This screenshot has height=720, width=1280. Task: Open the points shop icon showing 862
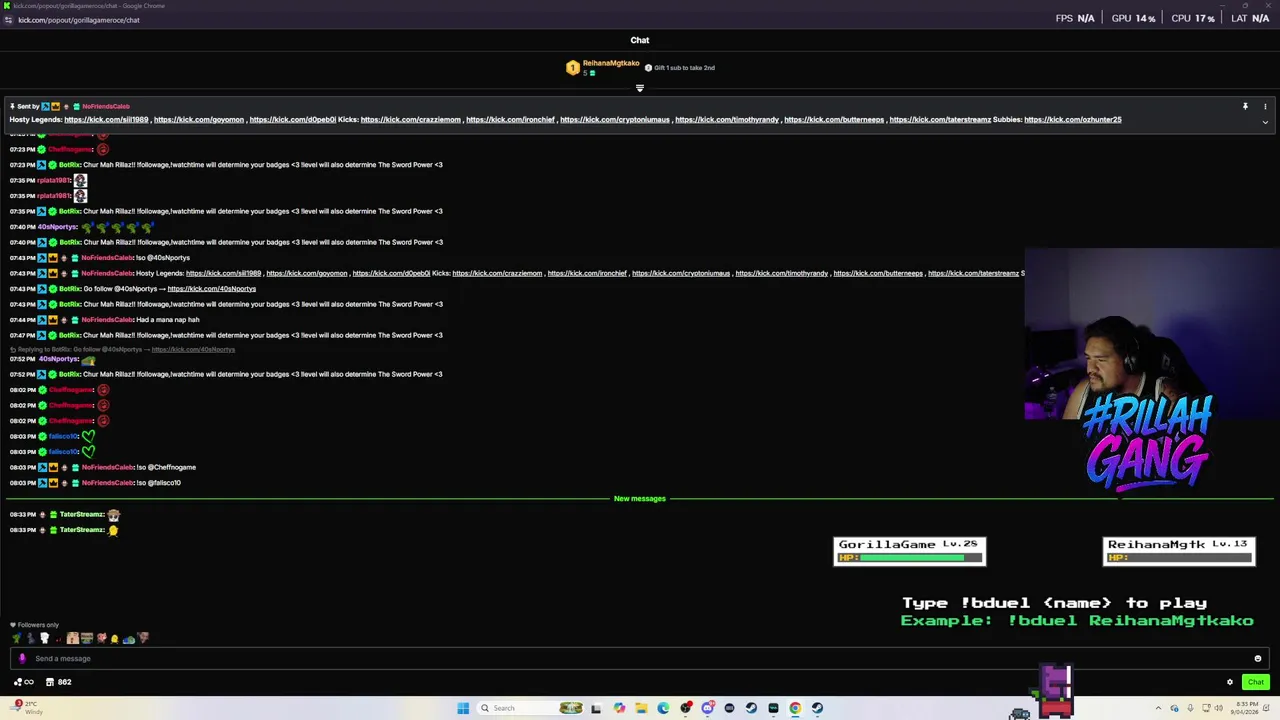58,682
